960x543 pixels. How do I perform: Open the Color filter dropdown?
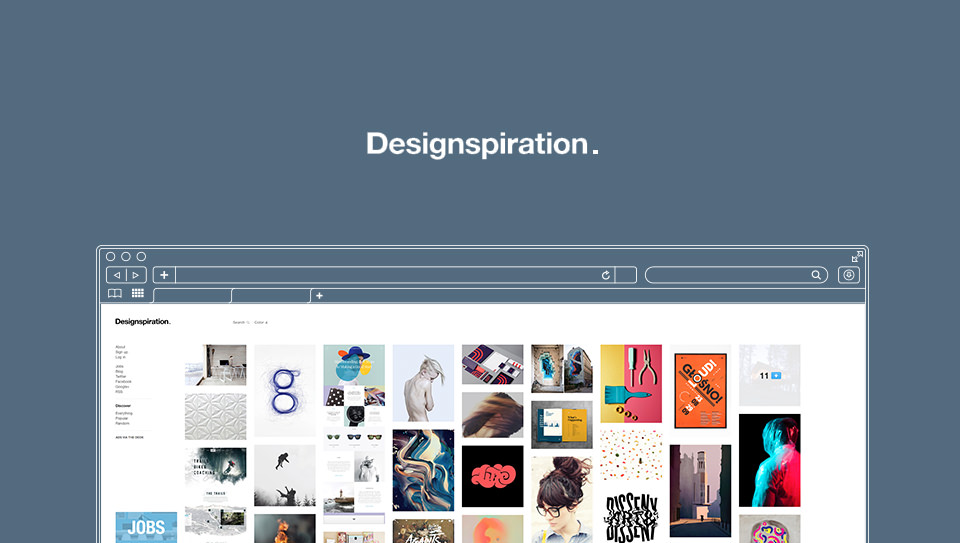click(x=261, y=322)
